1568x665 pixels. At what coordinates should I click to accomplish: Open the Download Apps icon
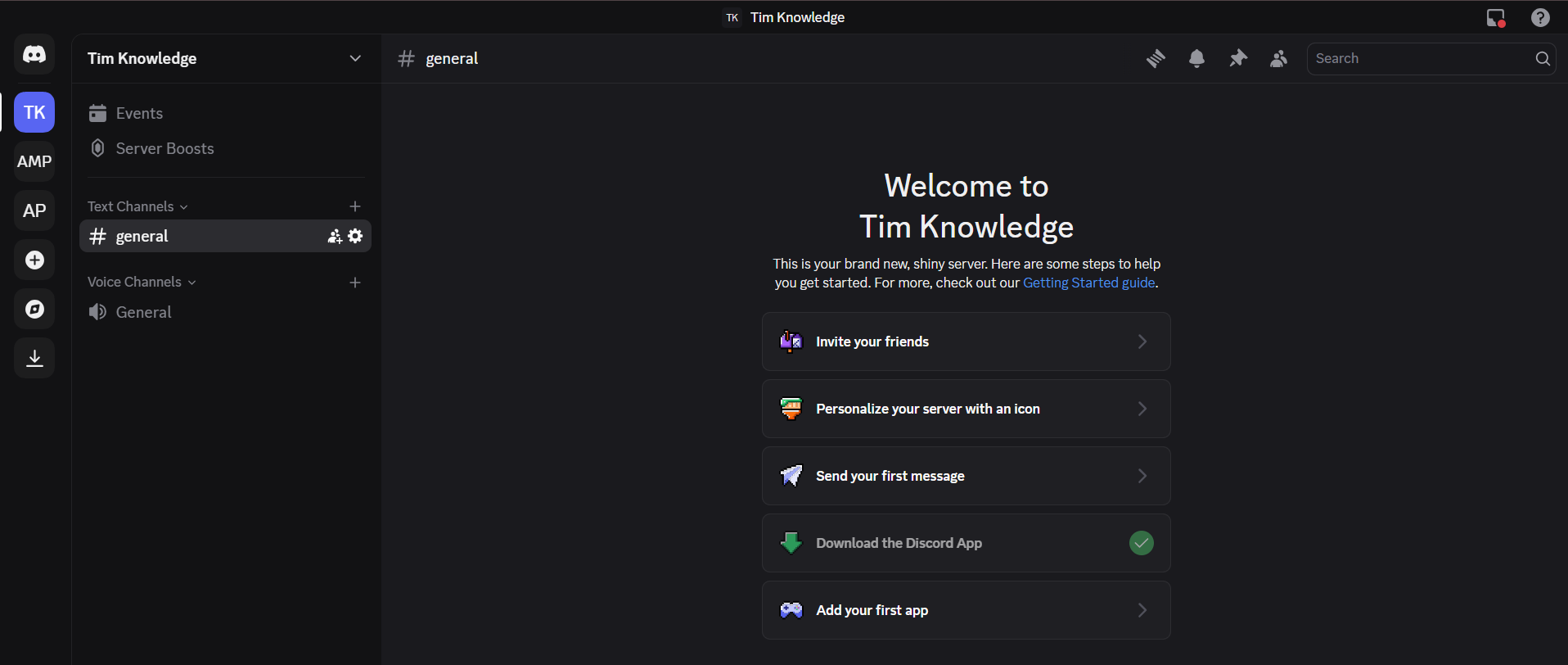click(x=34, y=358)
